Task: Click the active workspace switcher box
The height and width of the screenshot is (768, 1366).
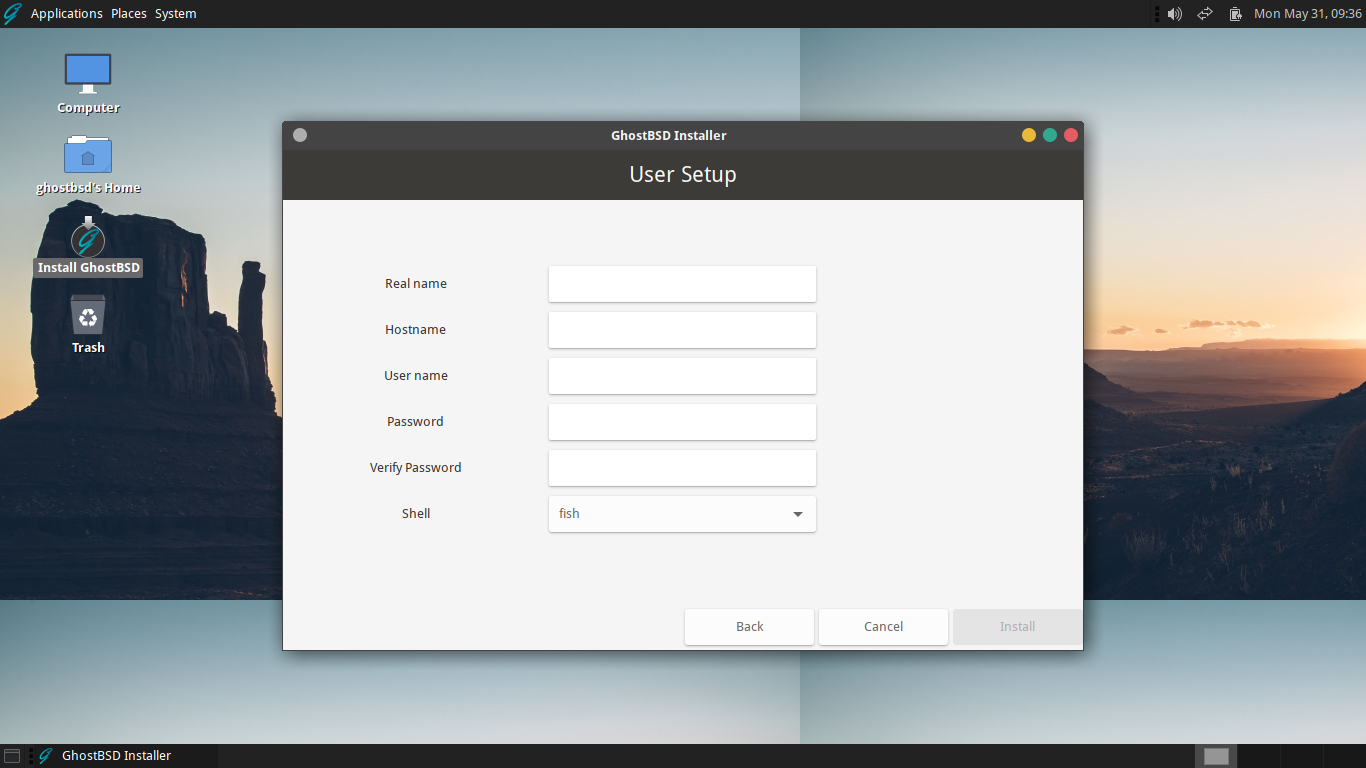Action: pyautogui.click(x=1216, y=756)
